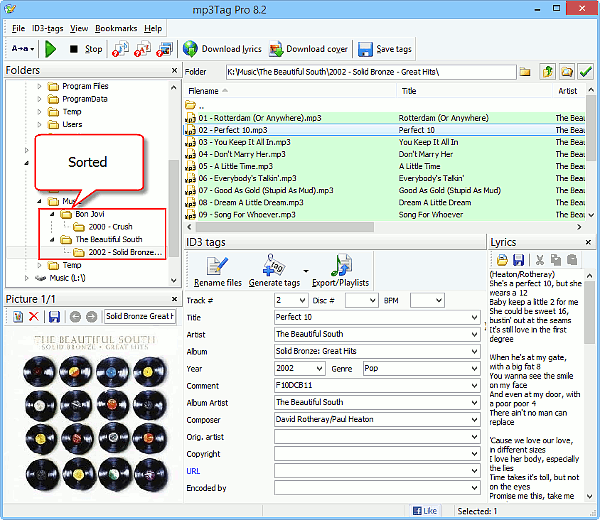Click the red X delete picture icon
This screenshot has height=520, width=600.
[34, 316]
